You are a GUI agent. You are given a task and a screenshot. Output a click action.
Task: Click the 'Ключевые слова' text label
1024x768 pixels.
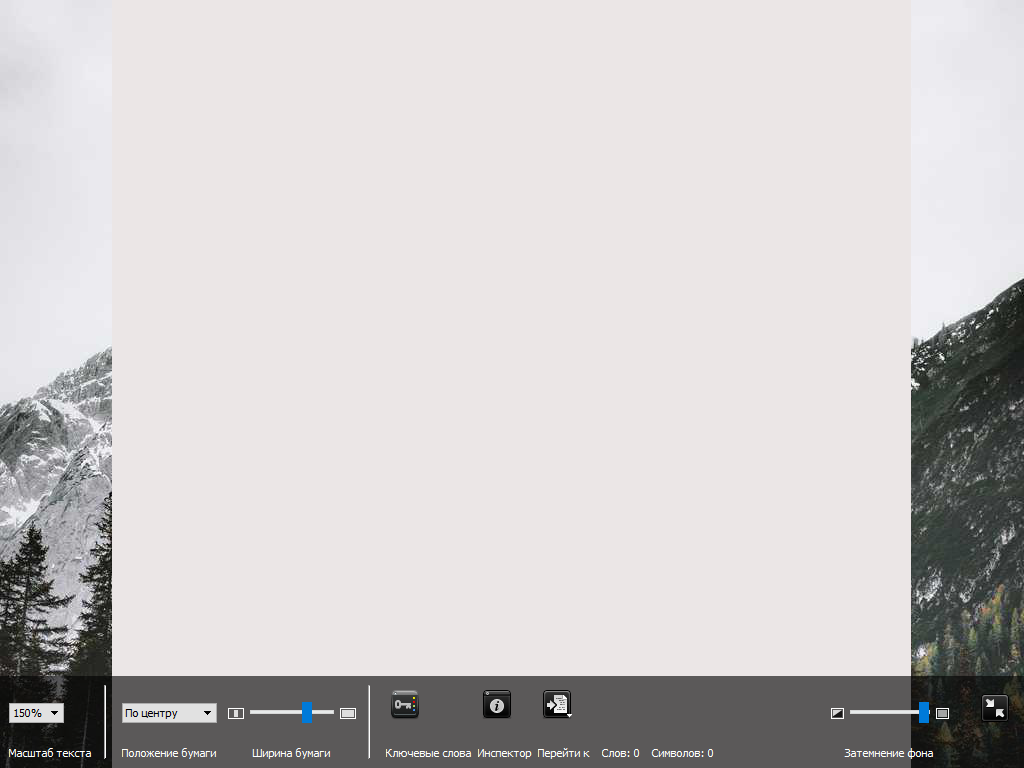pos(428,753)
